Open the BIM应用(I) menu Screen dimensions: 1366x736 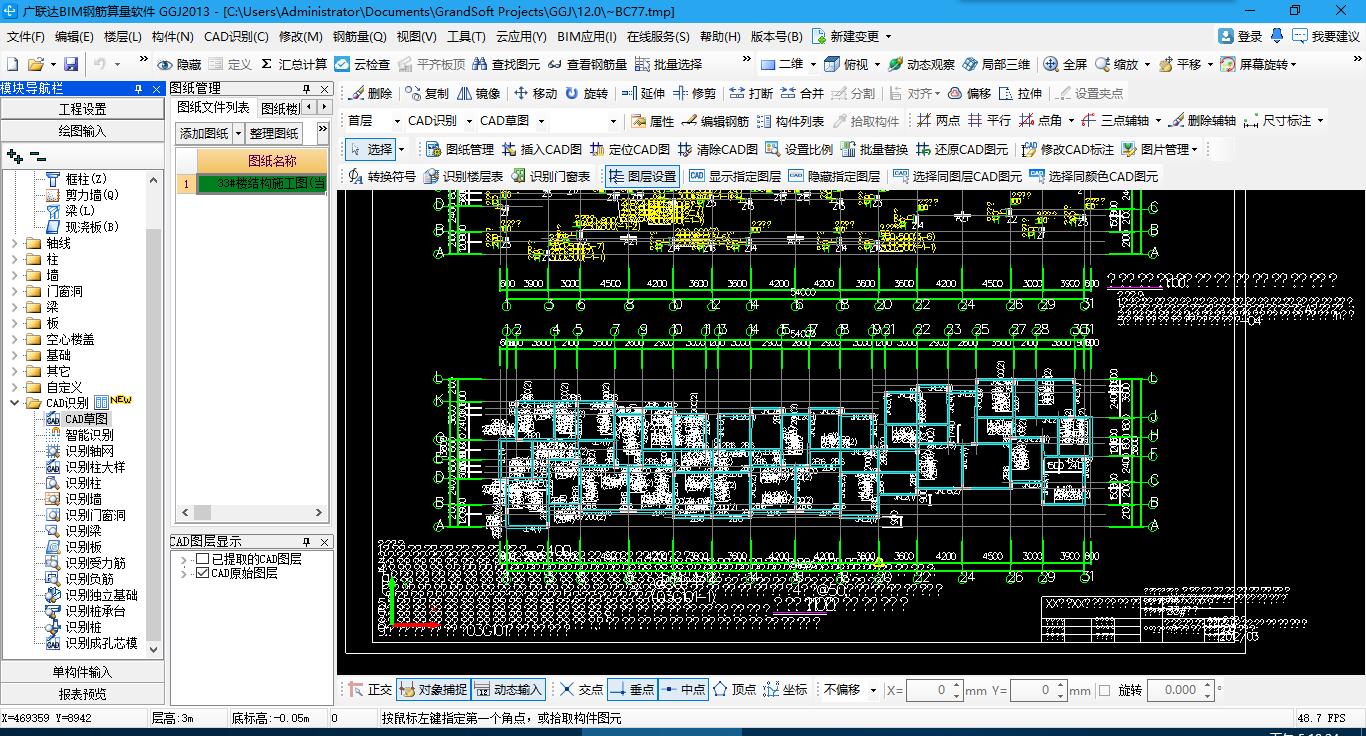(x=587, y=36)
